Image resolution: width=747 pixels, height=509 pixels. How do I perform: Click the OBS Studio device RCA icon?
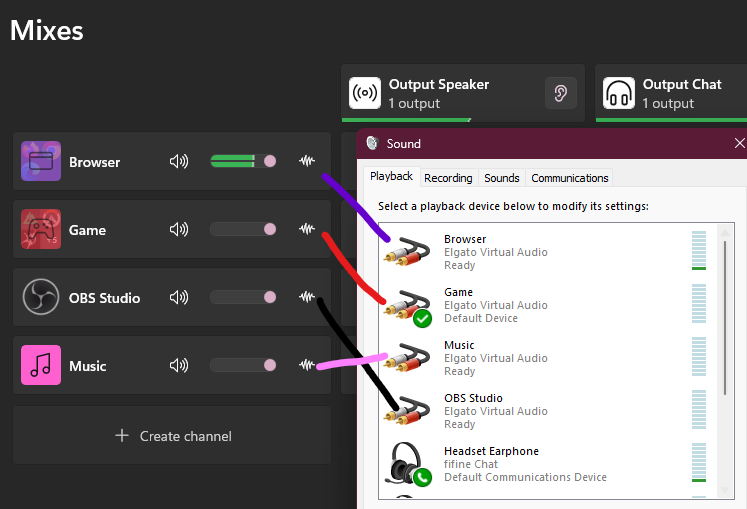407,410
